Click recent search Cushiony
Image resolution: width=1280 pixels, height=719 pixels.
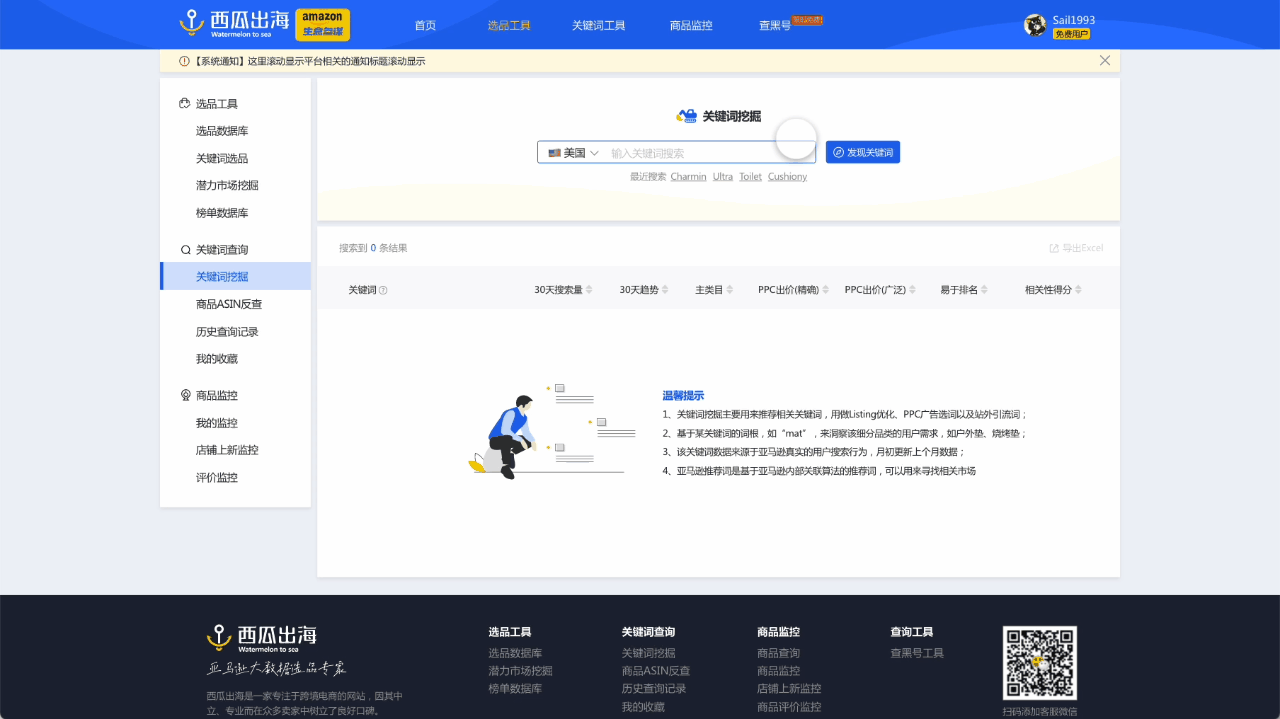click(x=787, y=177)
